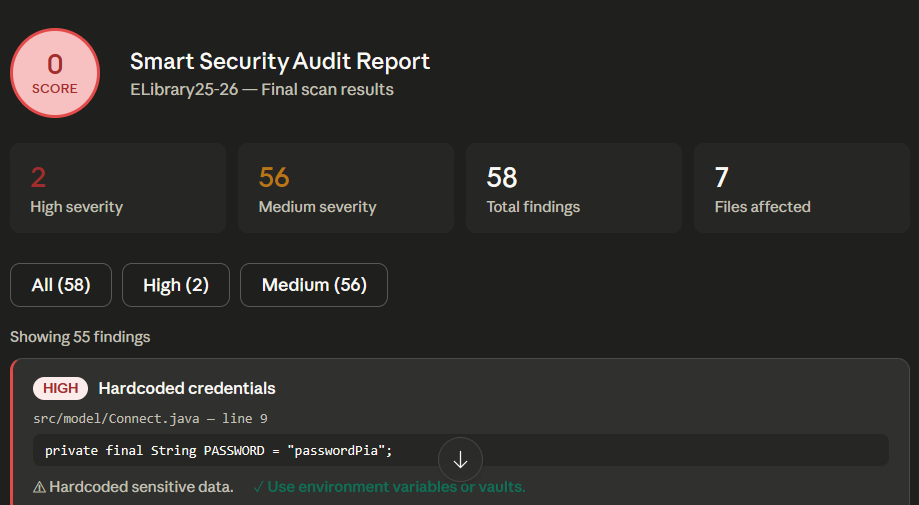Click the Smart Security Audit Report title
Screen dimensions: 919x505
(280, 61)
